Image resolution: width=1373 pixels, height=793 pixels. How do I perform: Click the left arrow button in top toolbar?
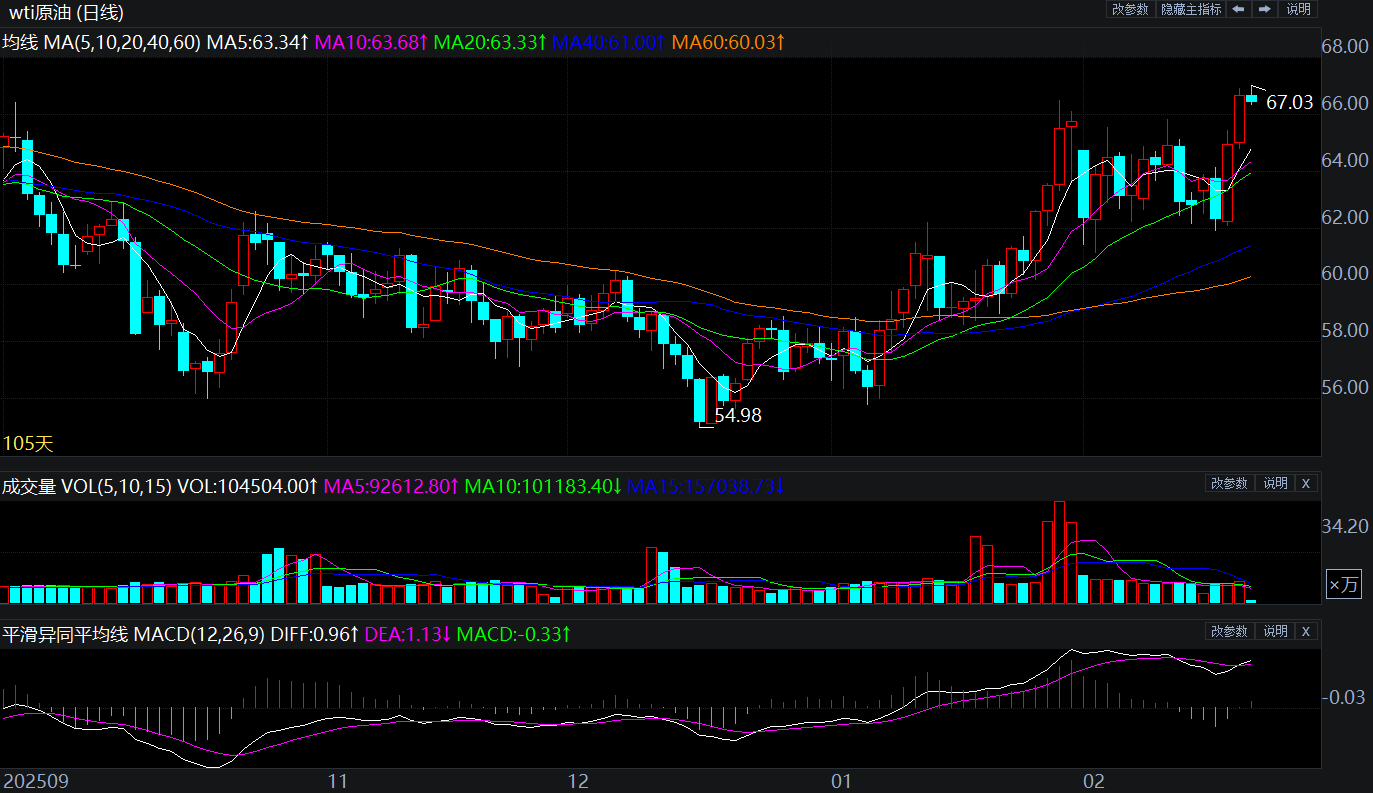[1238, 9]
